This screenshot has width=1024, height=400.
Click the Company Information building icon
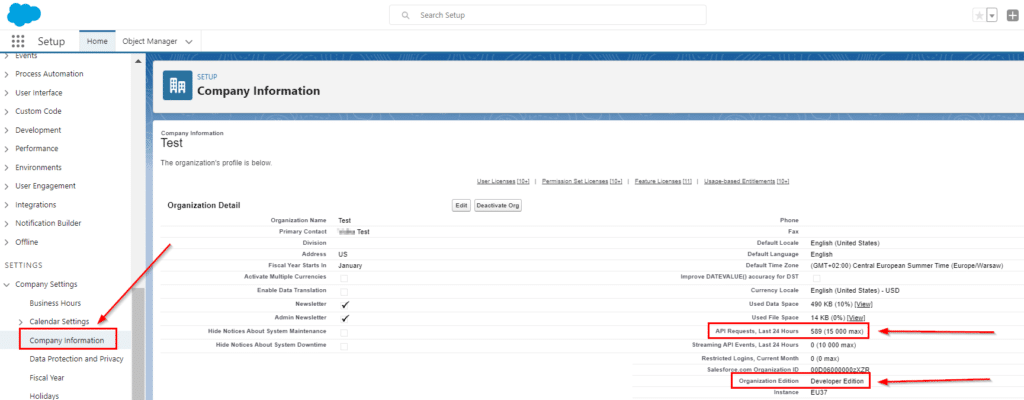click(177, 86)
